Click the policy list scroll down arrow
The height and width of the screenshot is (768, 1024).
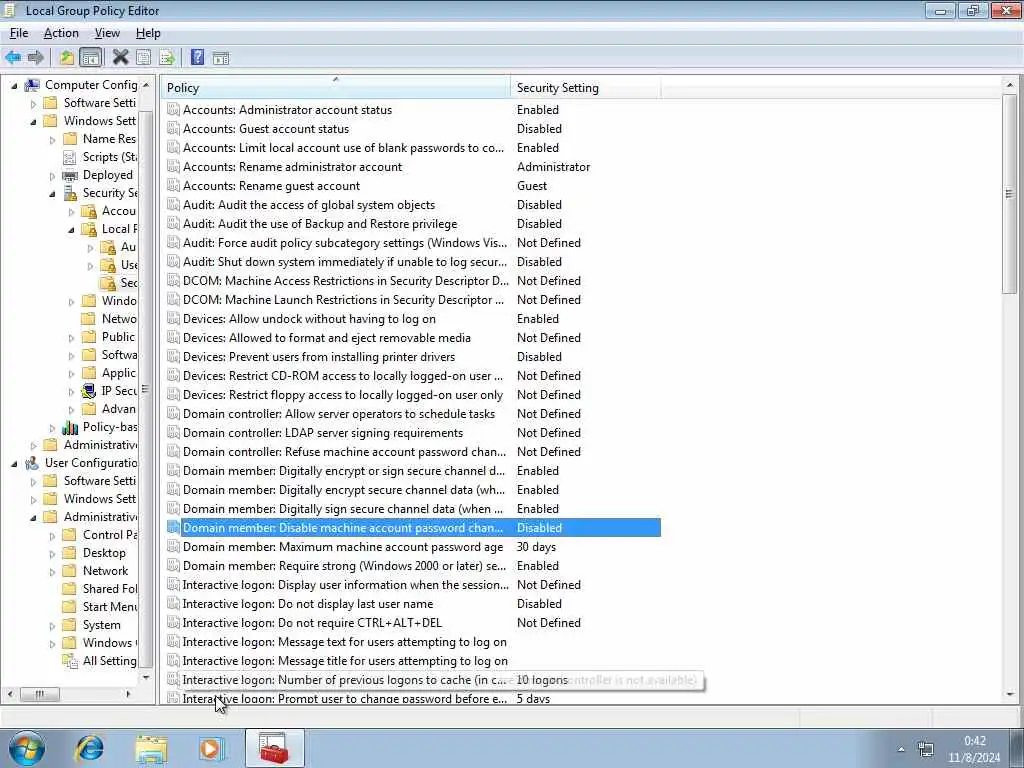pyautogui.click(x=1010, y=695)
